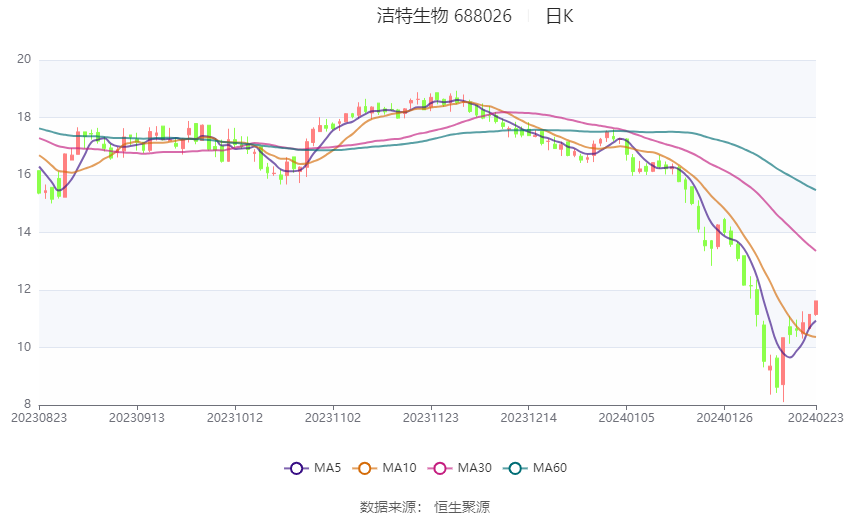Image resolution: width=850 pixels, height=517 pixels.
Task: Click the teal MA60 line's right end
Action: pyautogui.click(x=815, y=189)
